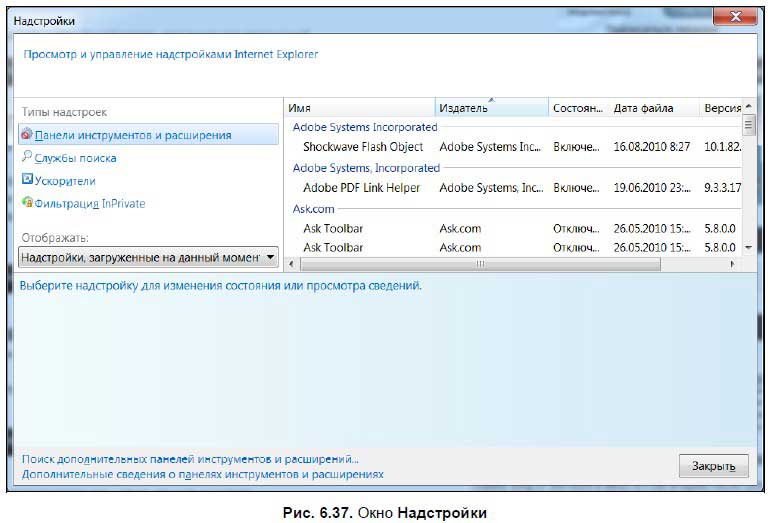Open the learn more about toolbars link
The image size is (770, 523).
[x=203, y=475]
